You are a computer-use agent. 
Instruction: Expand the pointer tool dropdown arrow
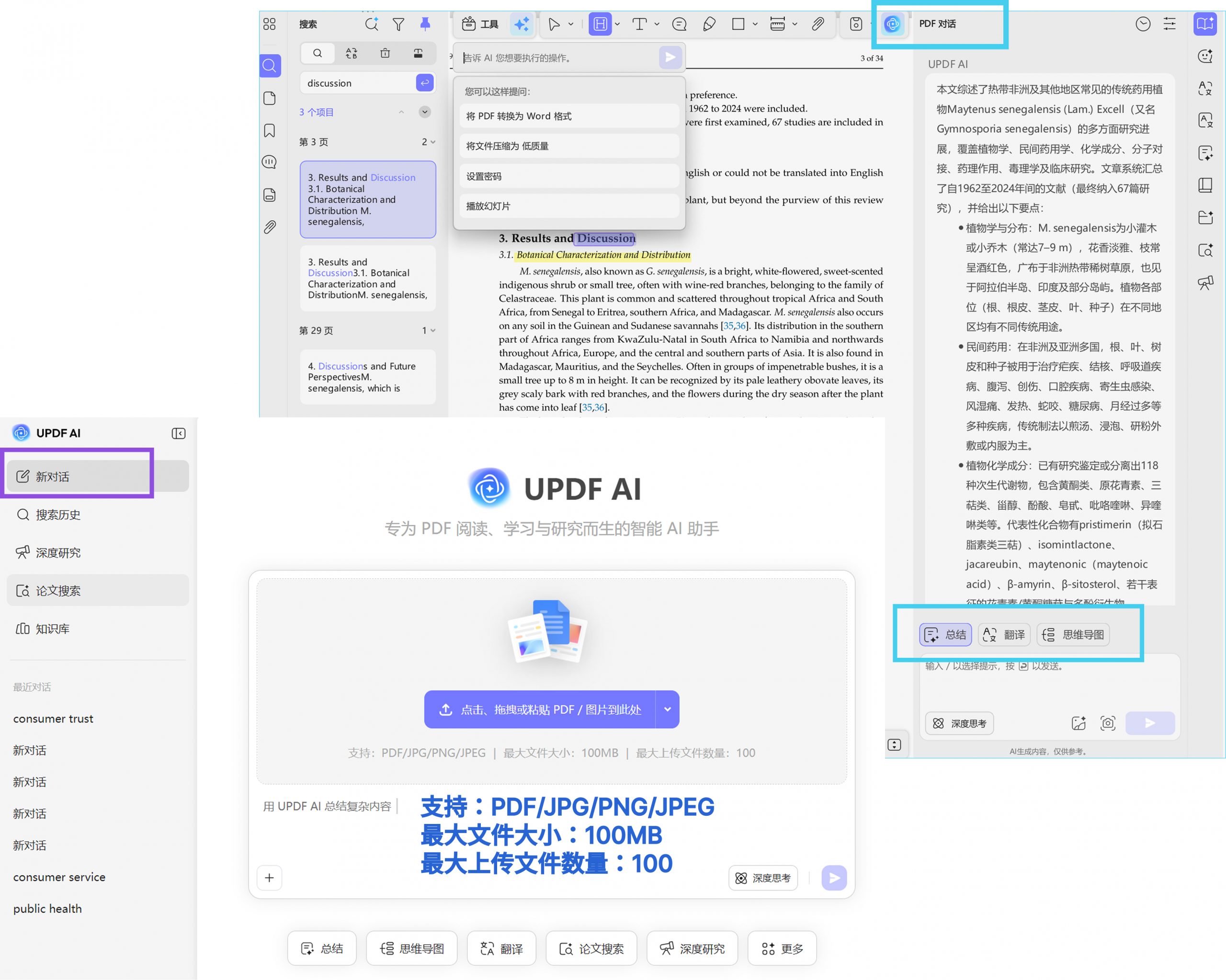coord(571,24)
